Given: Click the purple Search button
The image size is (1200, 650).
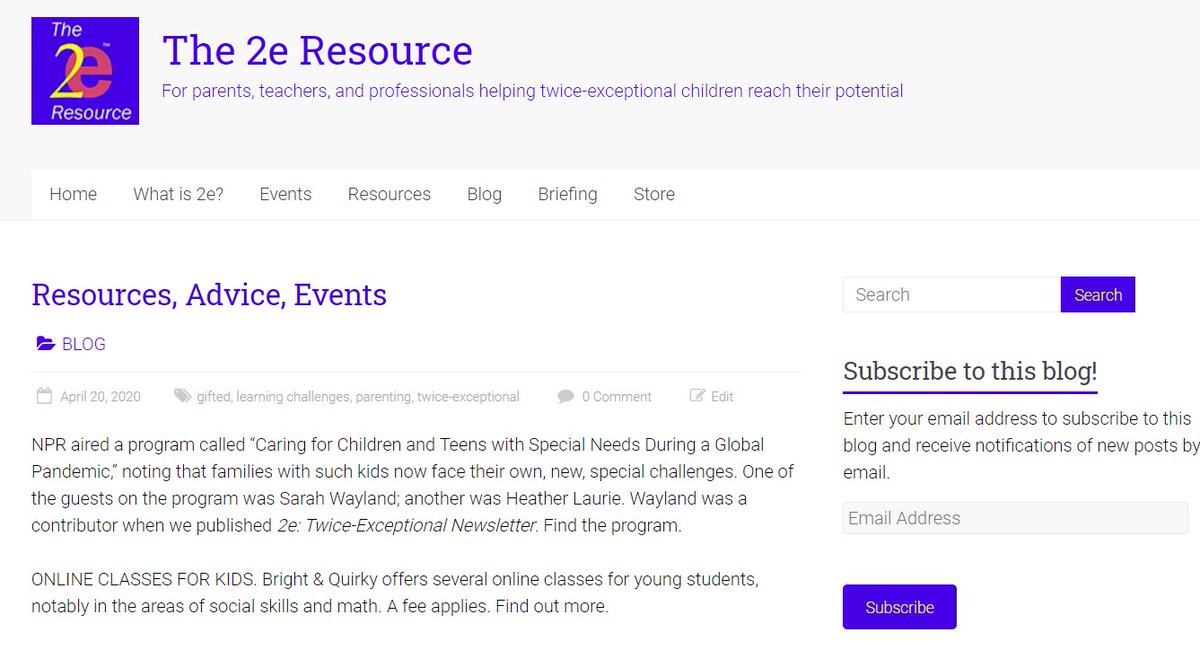Looking at the screenshot, I should click(1098, 295).
